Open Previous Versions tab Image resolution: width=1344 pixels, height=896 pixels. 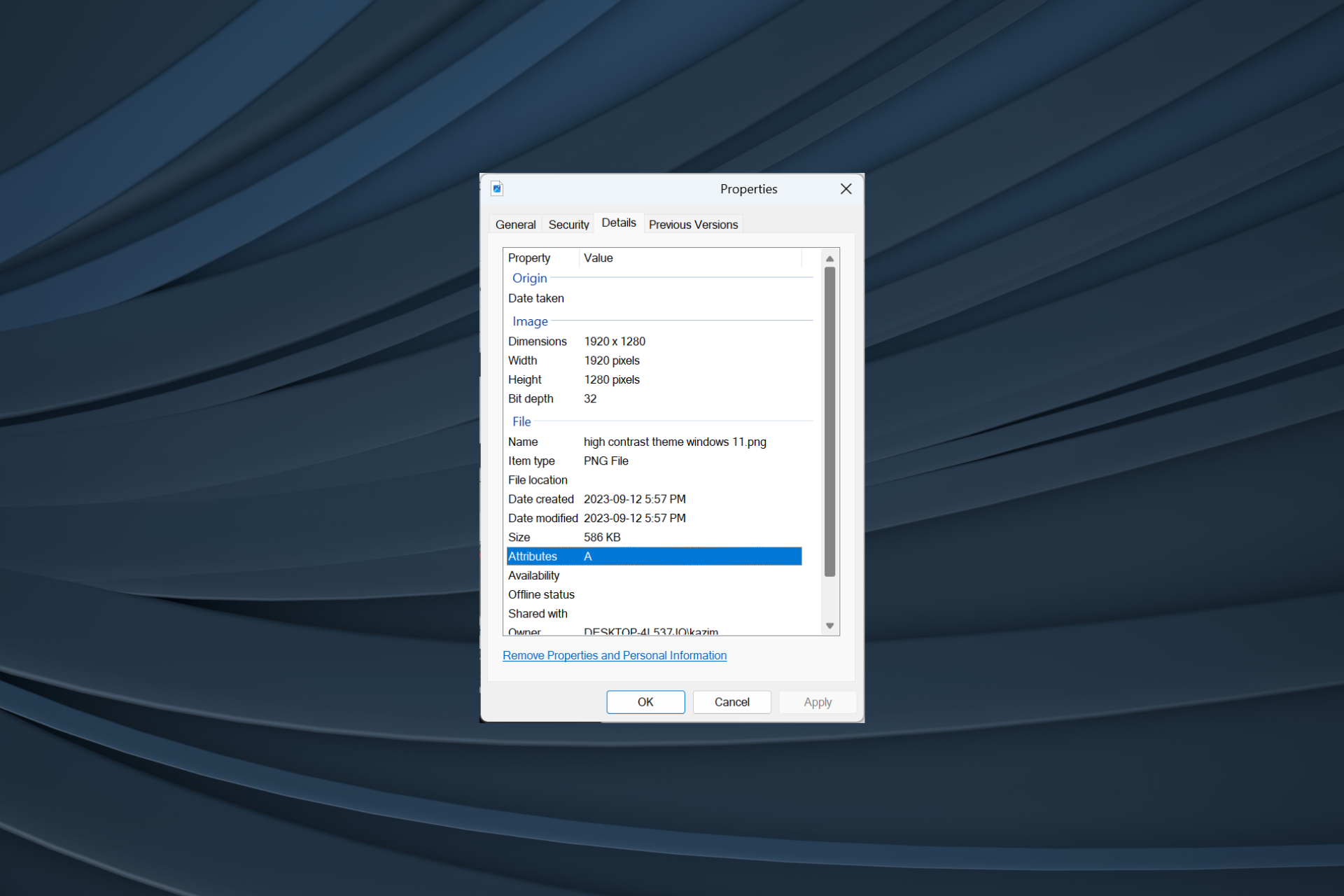(x=692, y=224)
